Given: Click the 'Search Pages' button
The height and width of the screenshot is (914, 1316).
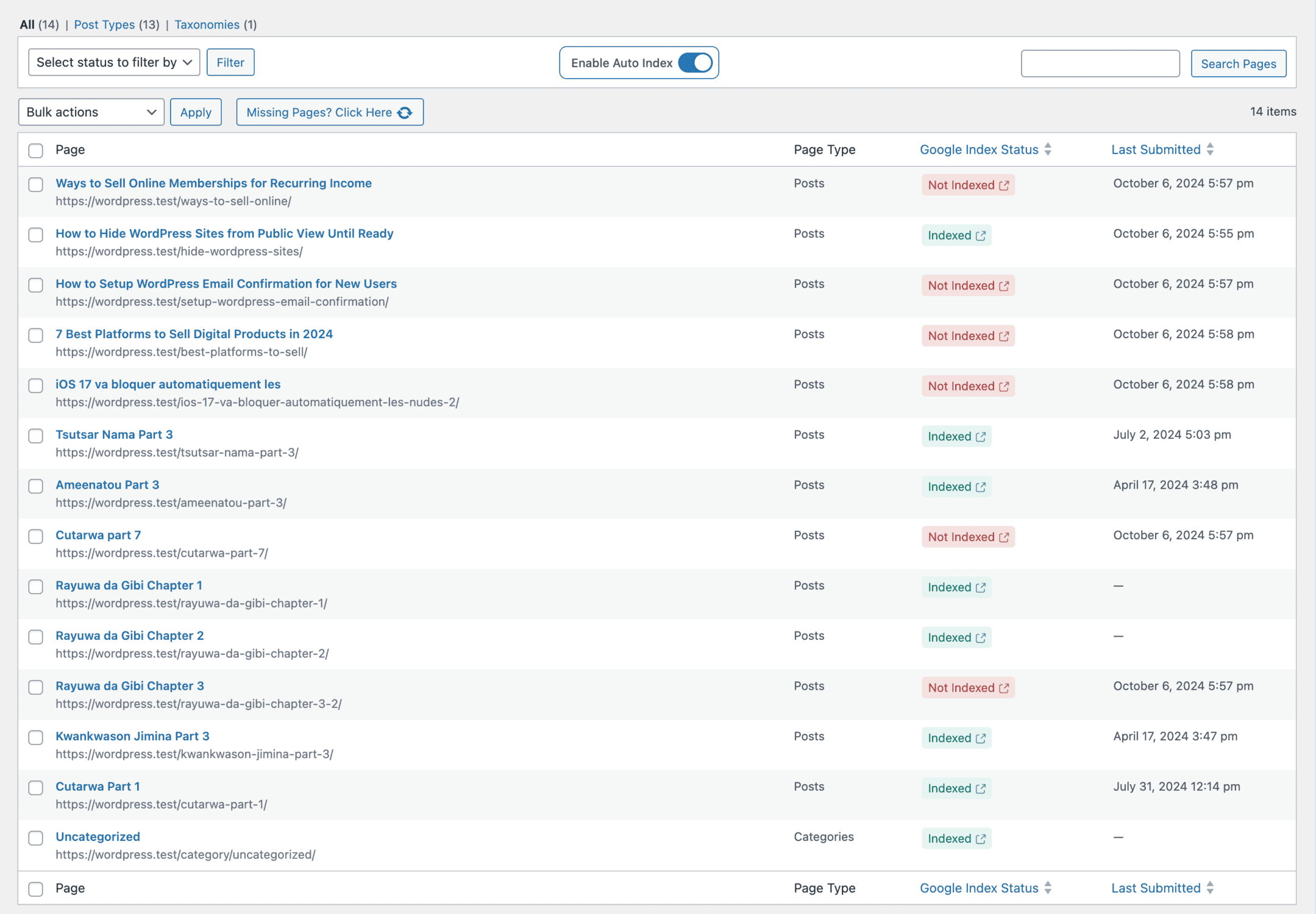Looking at the screenshot, I should pos(1239,63).
